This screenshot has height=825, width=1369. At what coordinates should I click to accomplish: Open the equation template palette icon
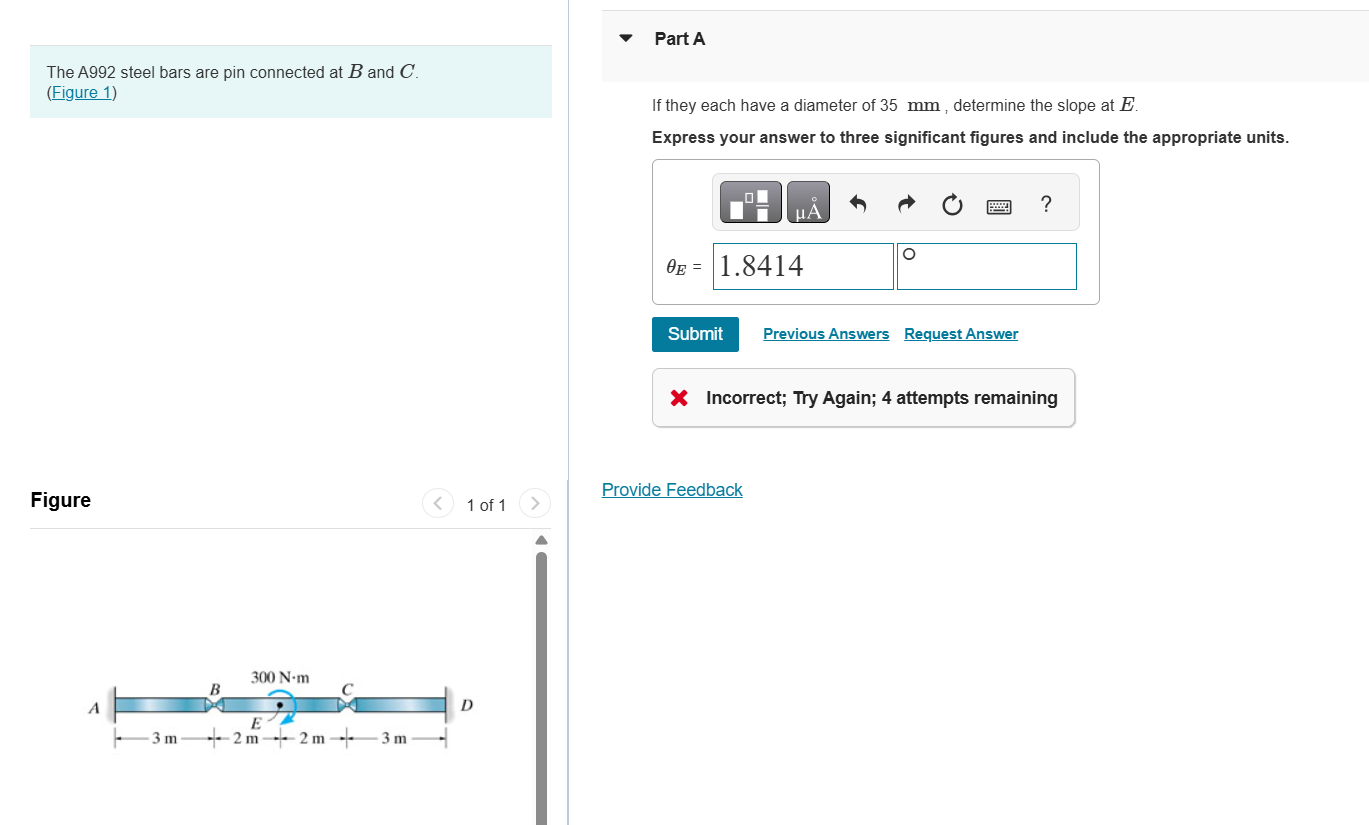pyautogui.click(x=749, y=201)
